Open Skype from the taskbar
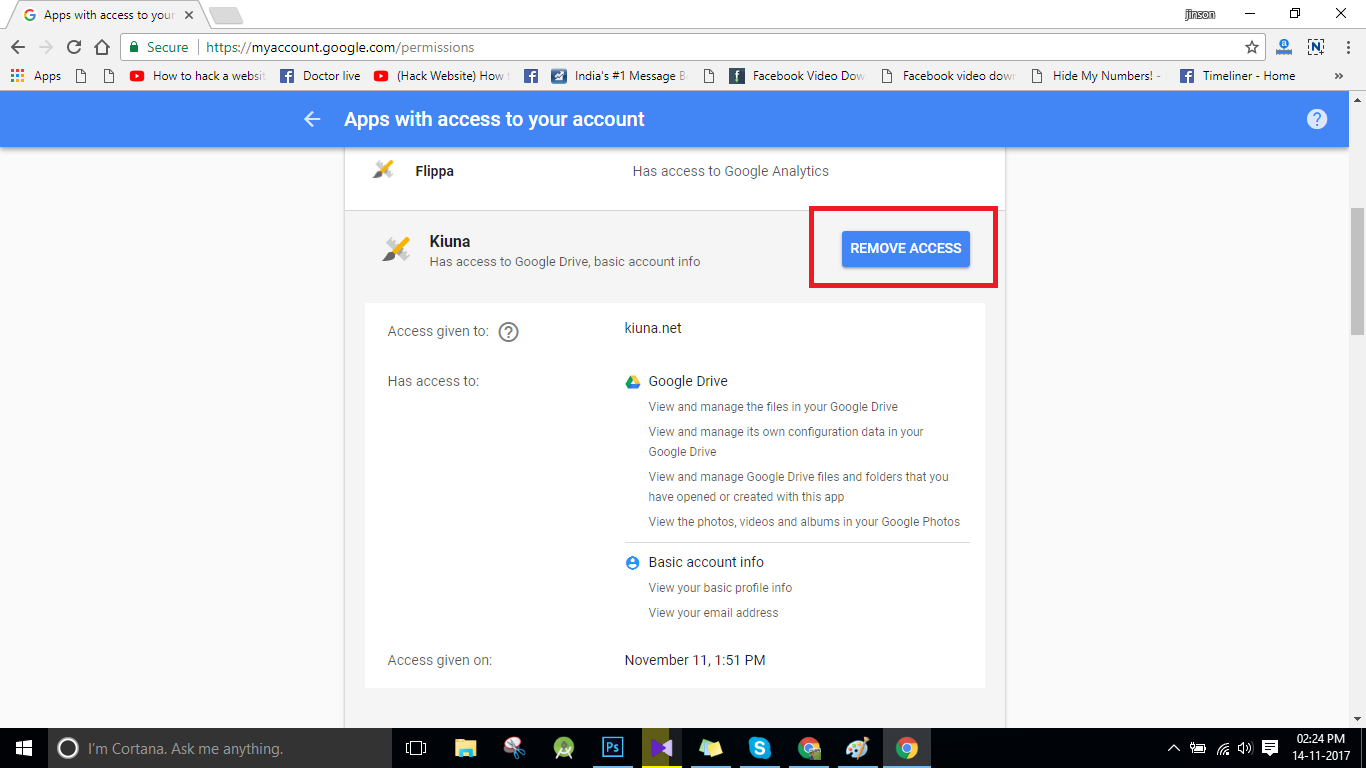This screenshot has width=1366, height=768. (760, 748)
